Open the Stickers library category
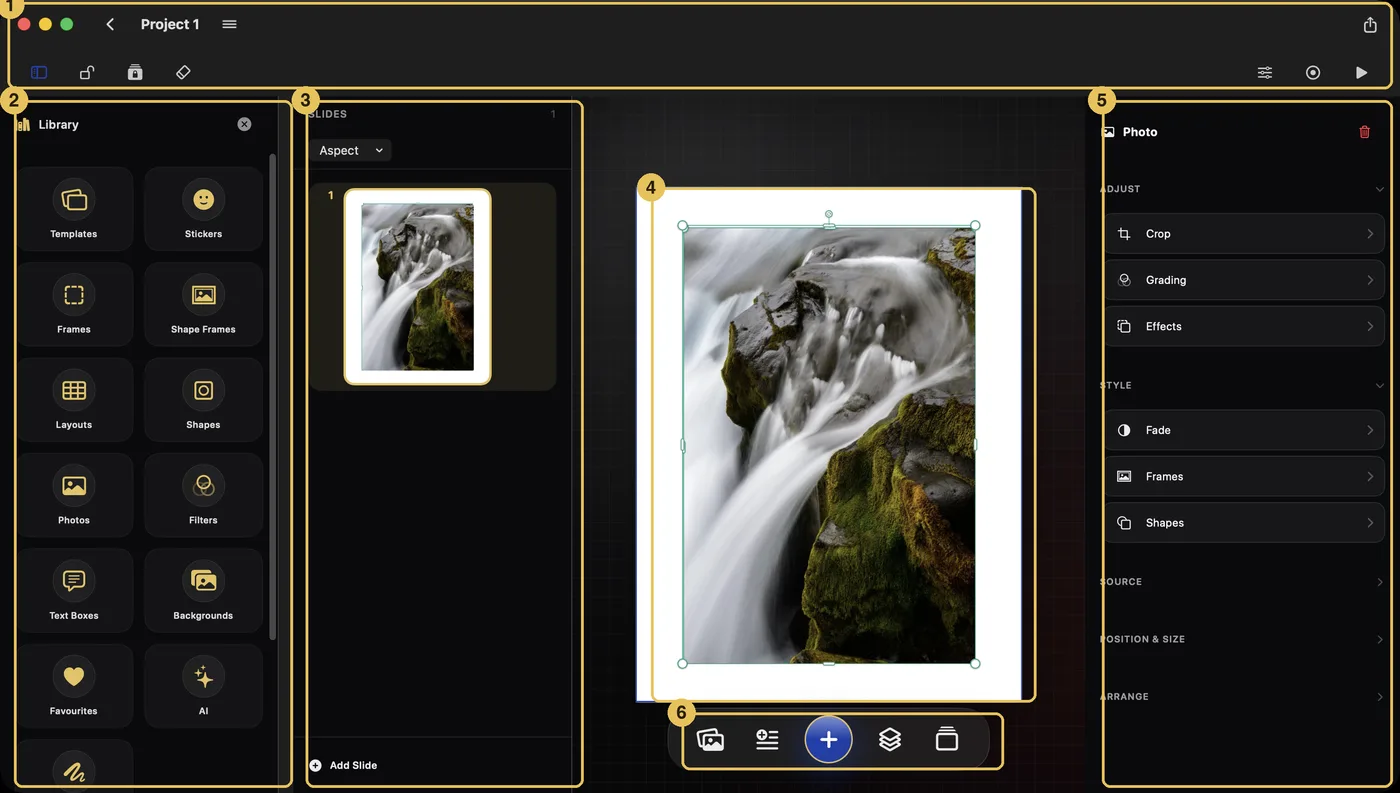This screenshot has height=793, width=1400. [203, 208]
